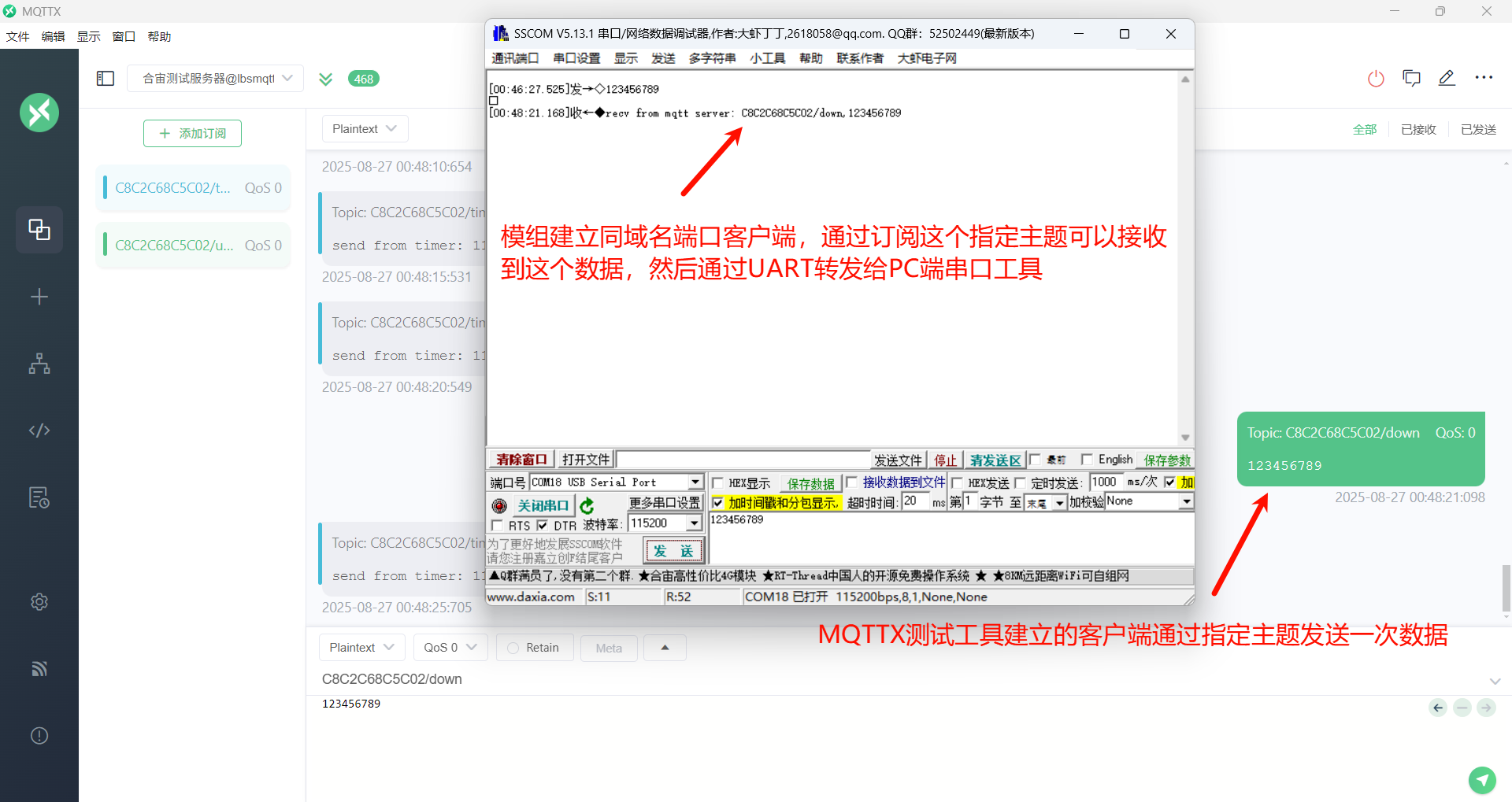The height and width of the screenshot is (802, 1512).
Task: Open the MQTTX 文件 menu
Action: click(x=17, y=36)
